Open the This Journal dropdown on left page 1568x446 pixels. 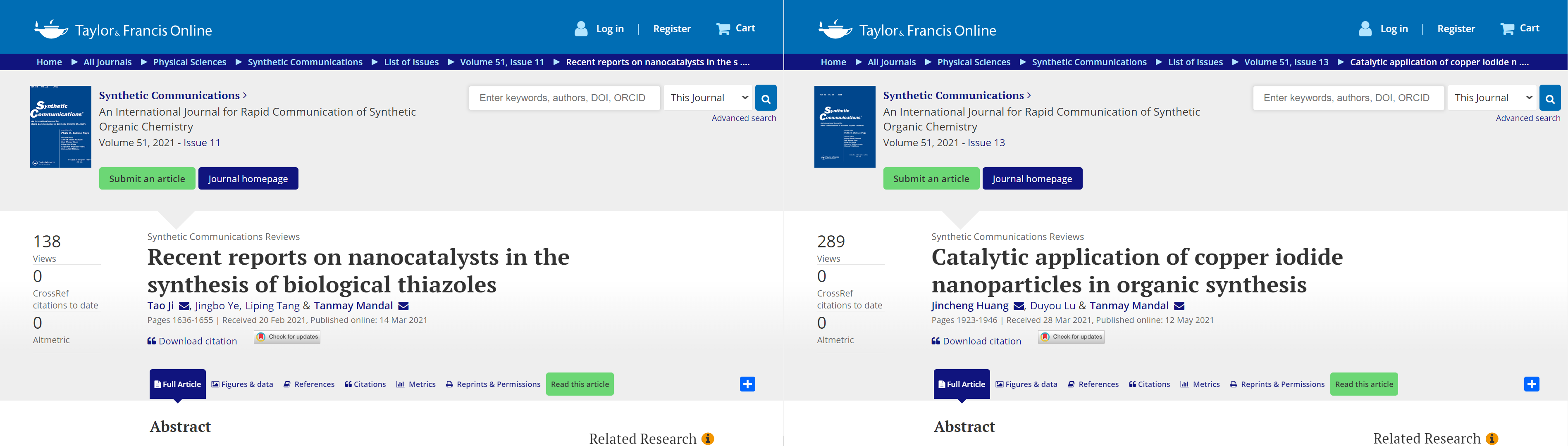(x=708, y=98)
